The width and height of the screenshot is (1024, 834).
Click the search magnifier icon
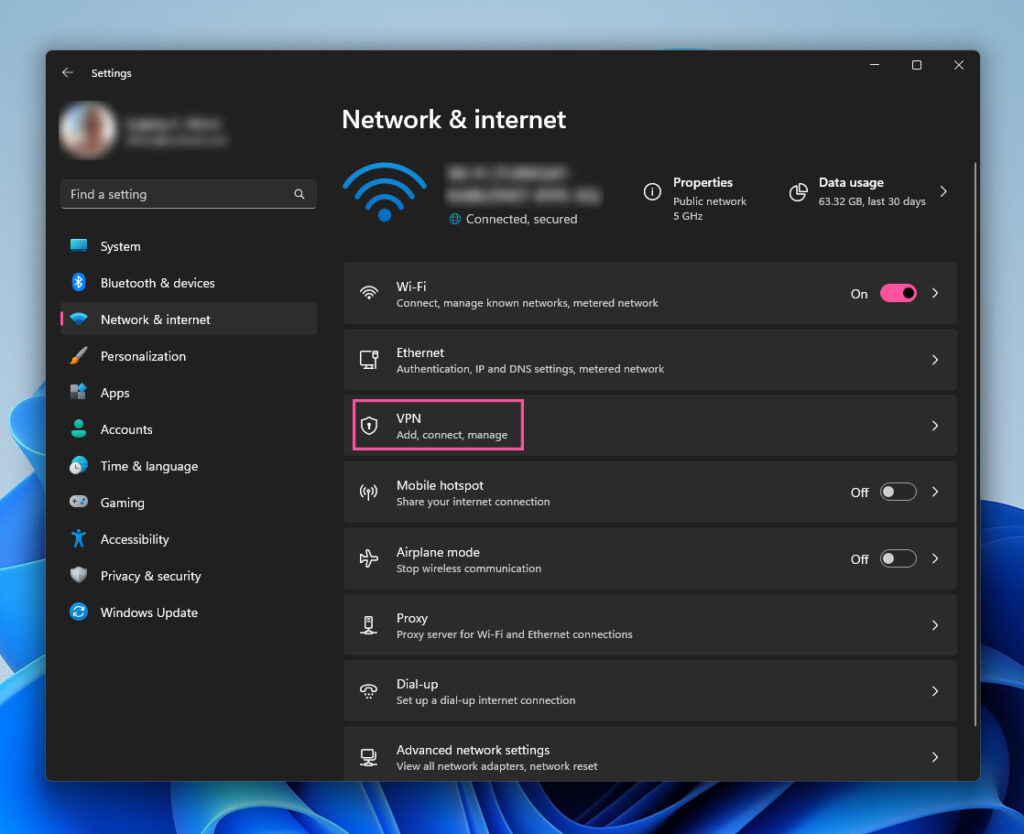(299, 194)
